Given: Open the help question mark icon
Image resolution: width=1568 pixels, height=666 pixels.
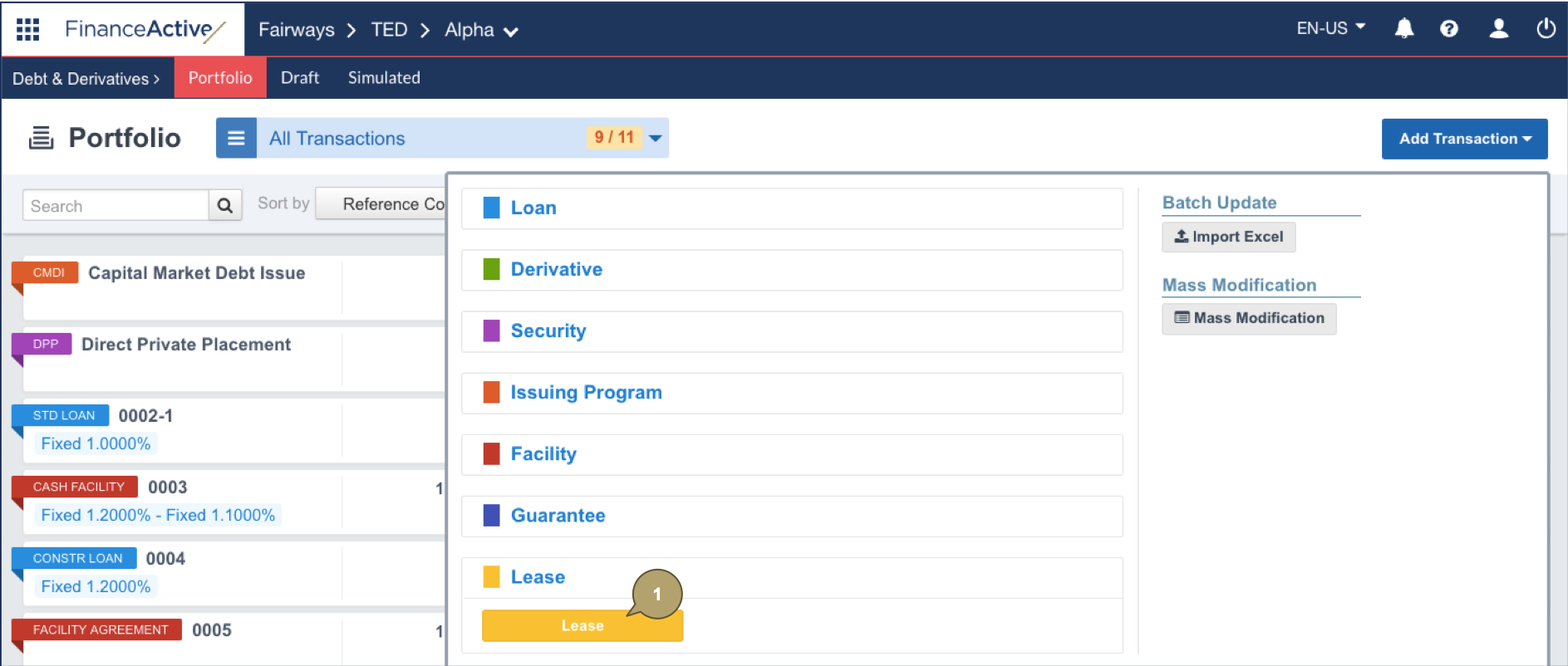Looking at the screenshot, I should point(1449,29).
